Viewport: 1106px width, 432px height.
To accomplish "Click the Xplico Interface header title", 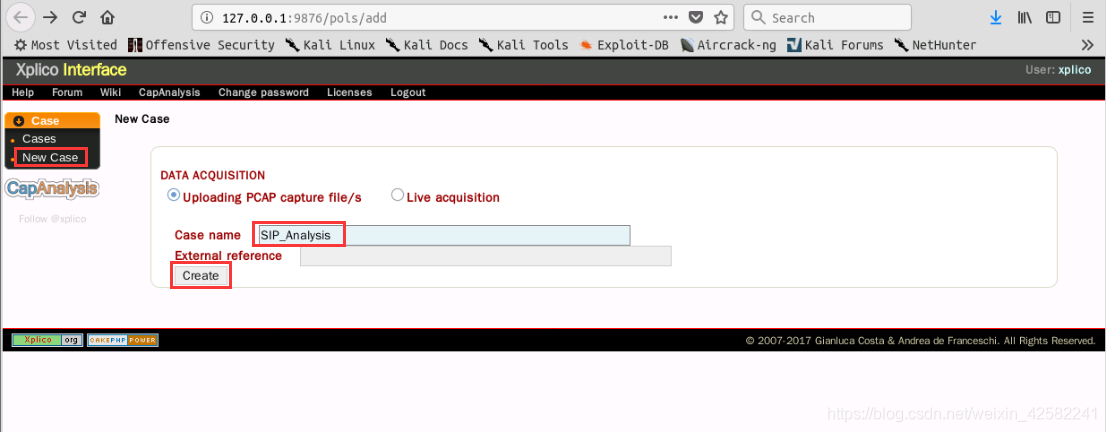I will 71,70.
